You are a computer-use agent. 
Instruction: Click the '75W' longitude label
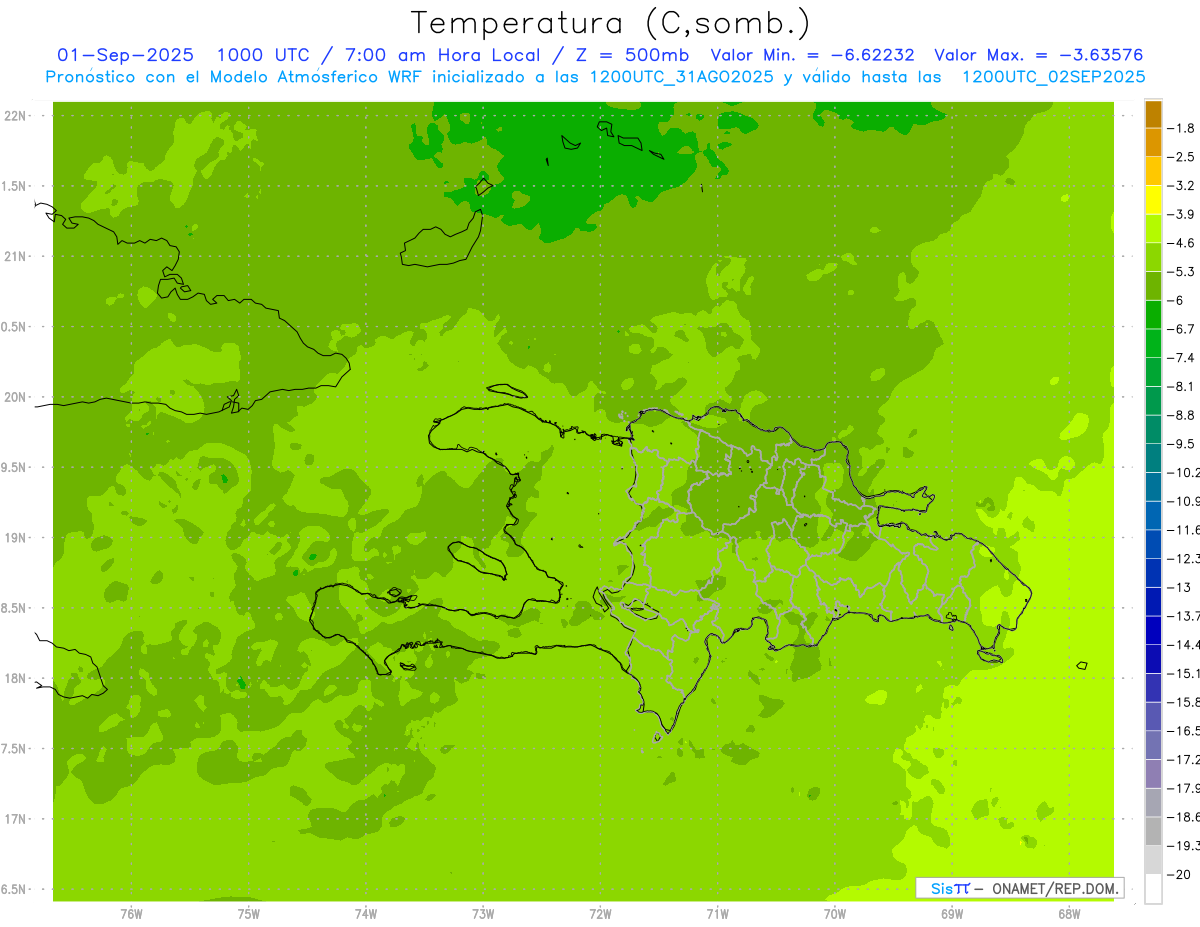tap(248, 914)
